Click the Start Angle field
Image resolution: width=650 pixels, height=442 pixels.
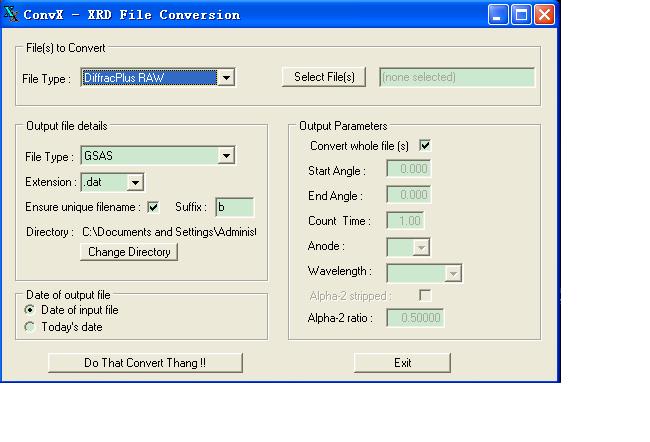click(x=409, y=169)
